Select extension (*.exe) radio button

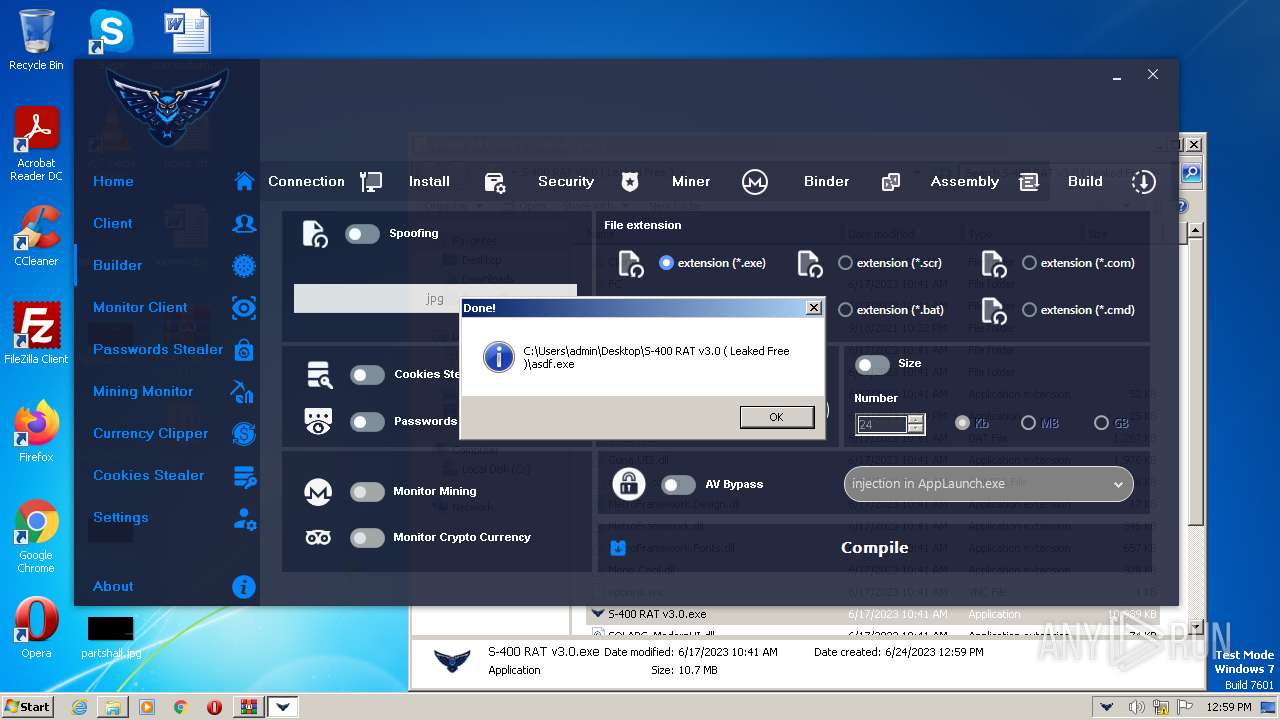667,263
